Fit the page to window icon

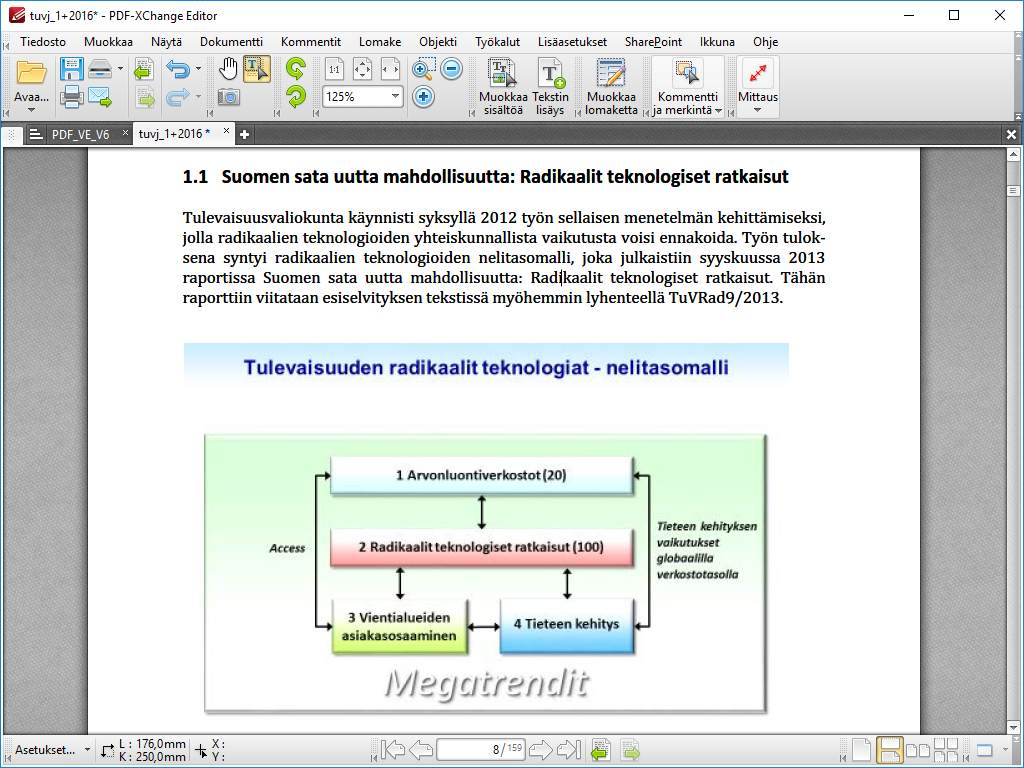point(362,69)
